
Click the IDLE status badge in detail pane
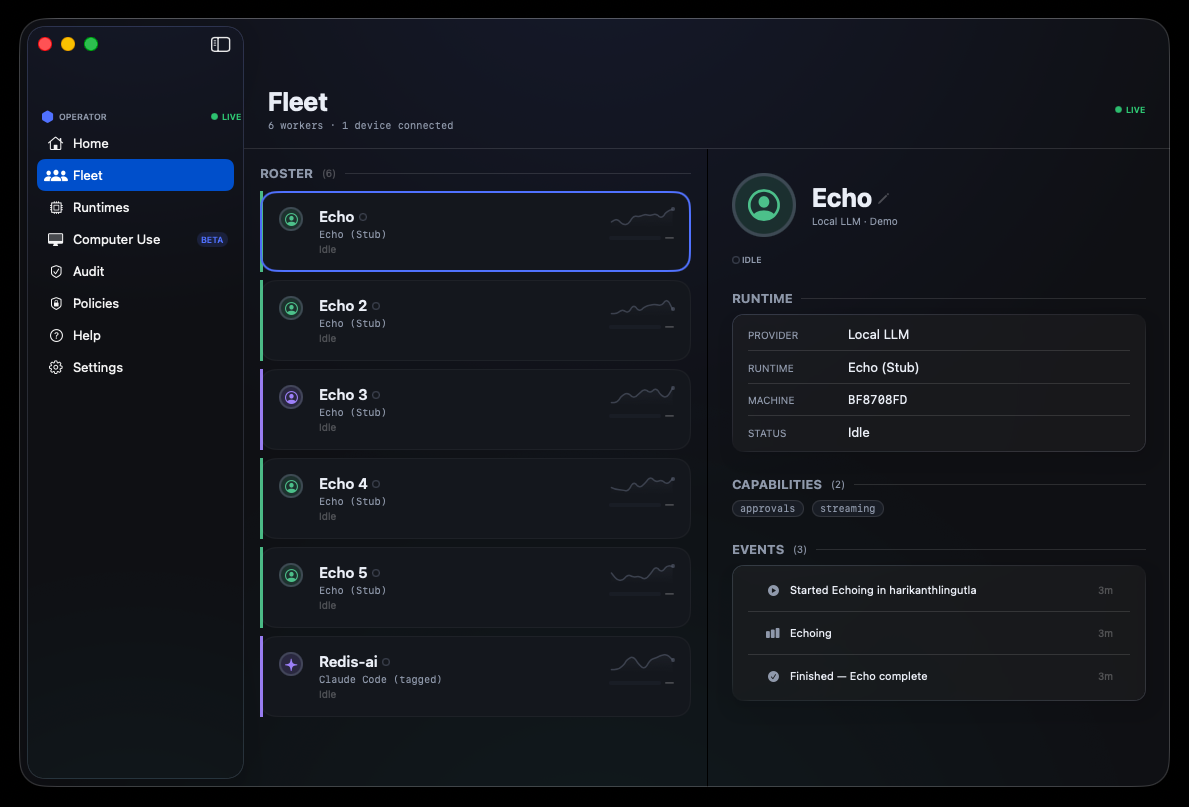click(x=747, y=260)
